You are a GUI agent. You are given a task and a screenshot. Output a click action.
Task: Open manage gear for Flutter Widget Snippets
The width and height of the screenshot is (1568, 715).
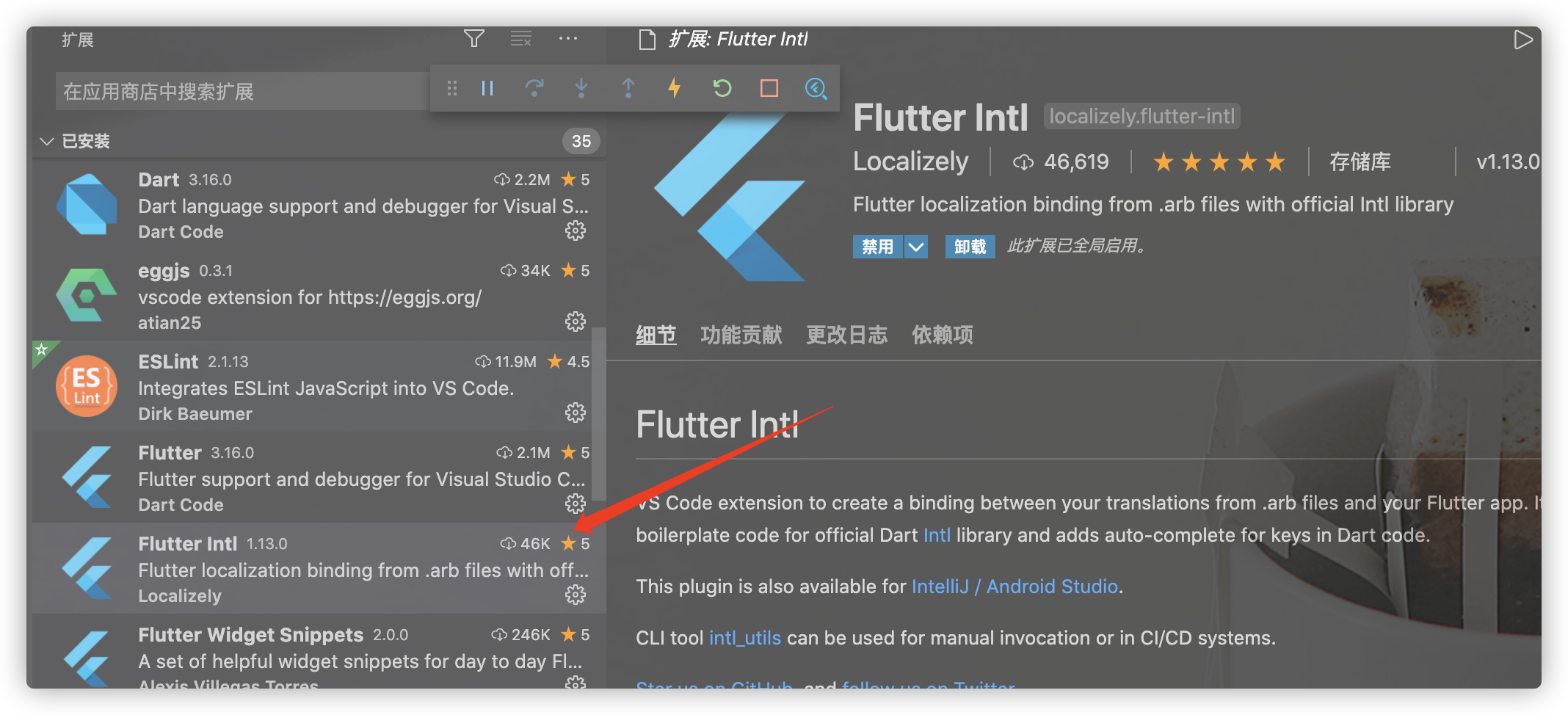(576, 683)
